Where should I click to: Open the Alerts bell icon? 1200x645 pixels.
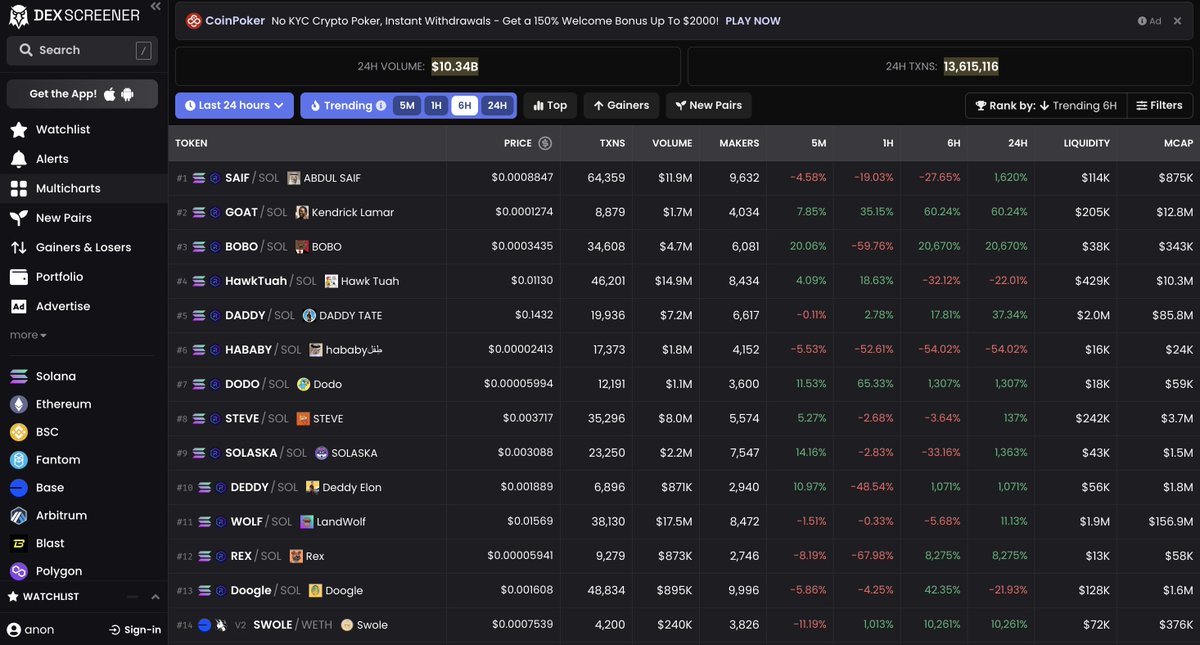(x=18, y=159)
